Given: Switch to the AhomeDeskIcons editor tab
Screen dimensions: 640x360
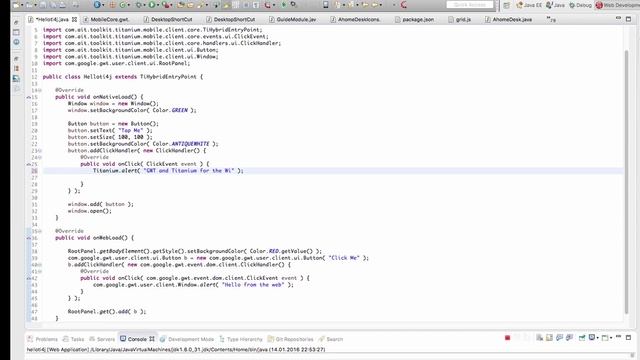Looking at the screenshot, I should pos(356,19).
